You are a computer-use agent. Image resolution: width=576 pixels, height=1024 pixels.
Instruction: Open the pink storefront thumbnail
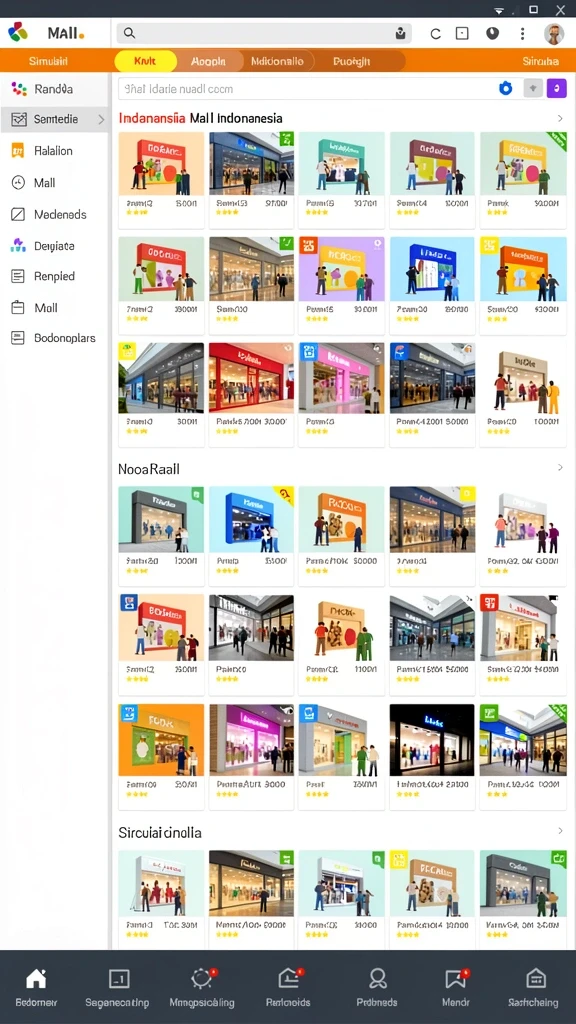tap(342, 377)
